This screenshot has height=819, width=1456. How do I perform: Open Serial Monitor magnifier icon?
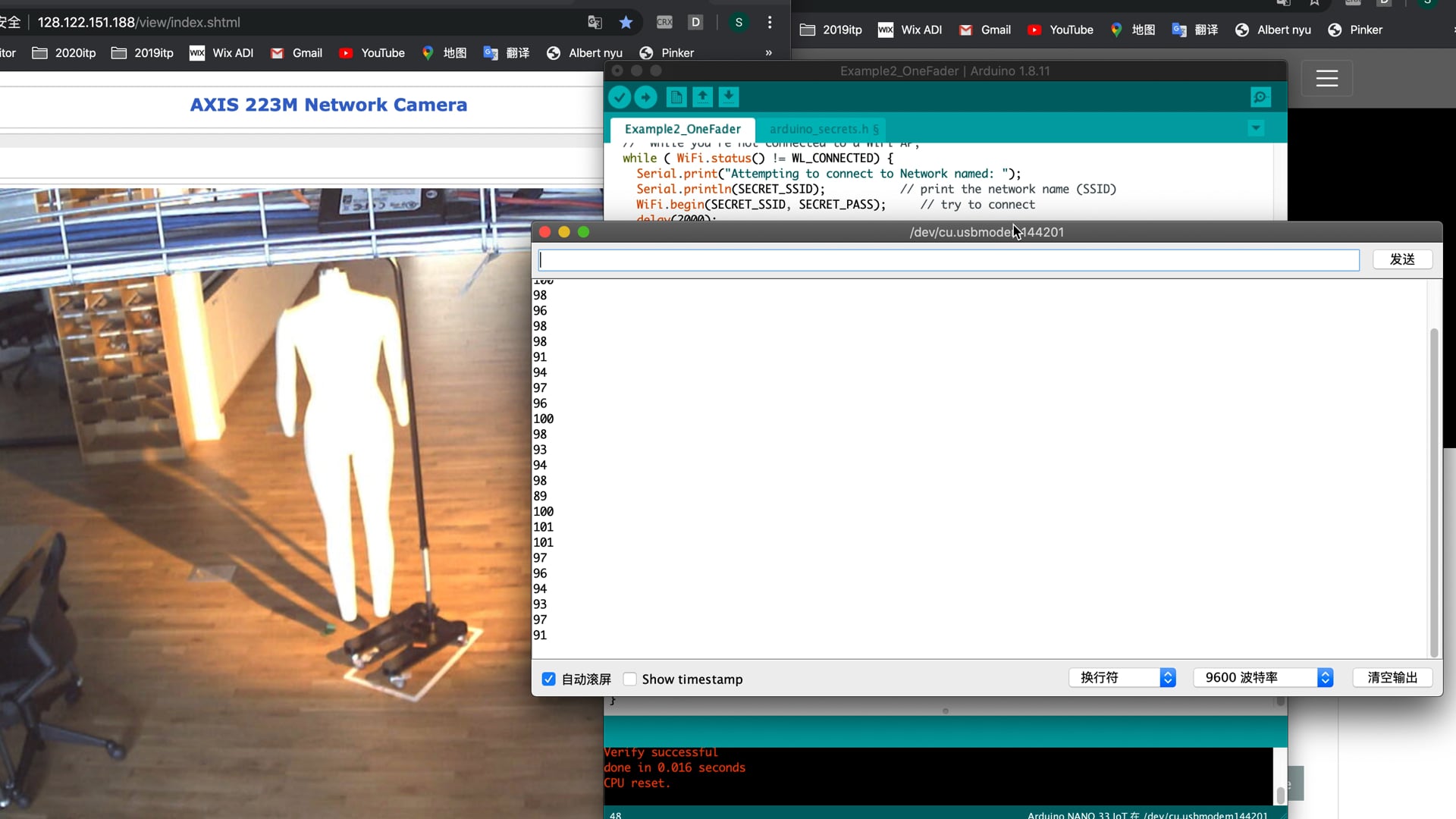[x=1260, y=97]
